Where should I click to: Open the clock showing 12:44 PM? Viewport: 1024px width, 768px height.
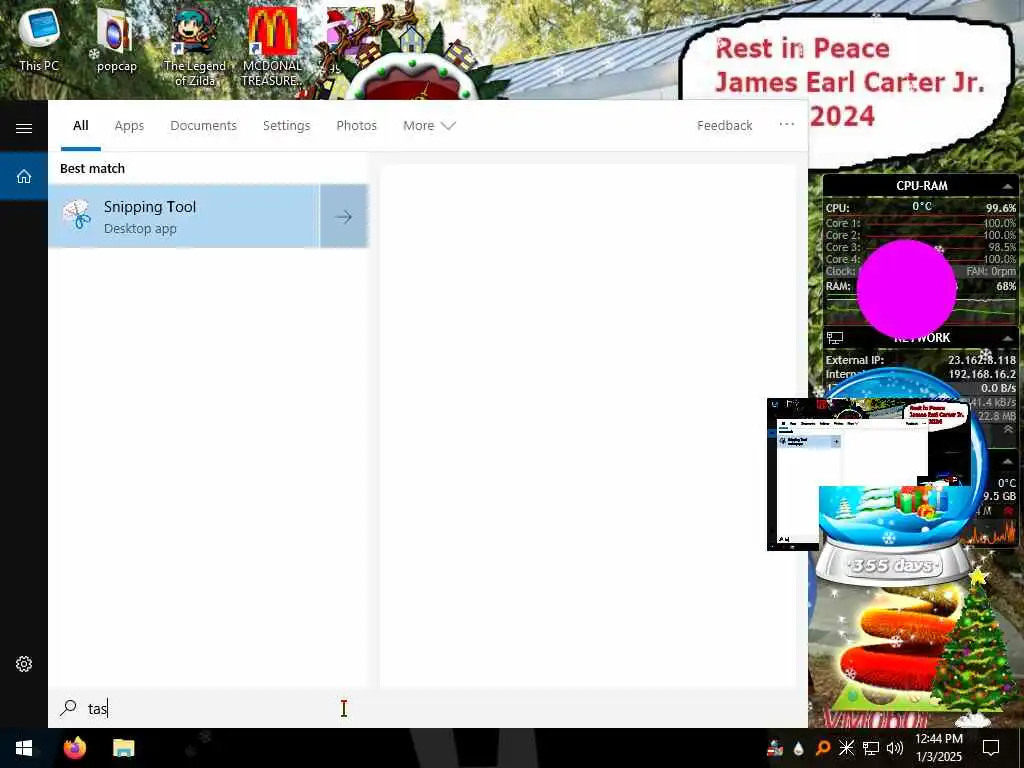click(x=938, y=748)
